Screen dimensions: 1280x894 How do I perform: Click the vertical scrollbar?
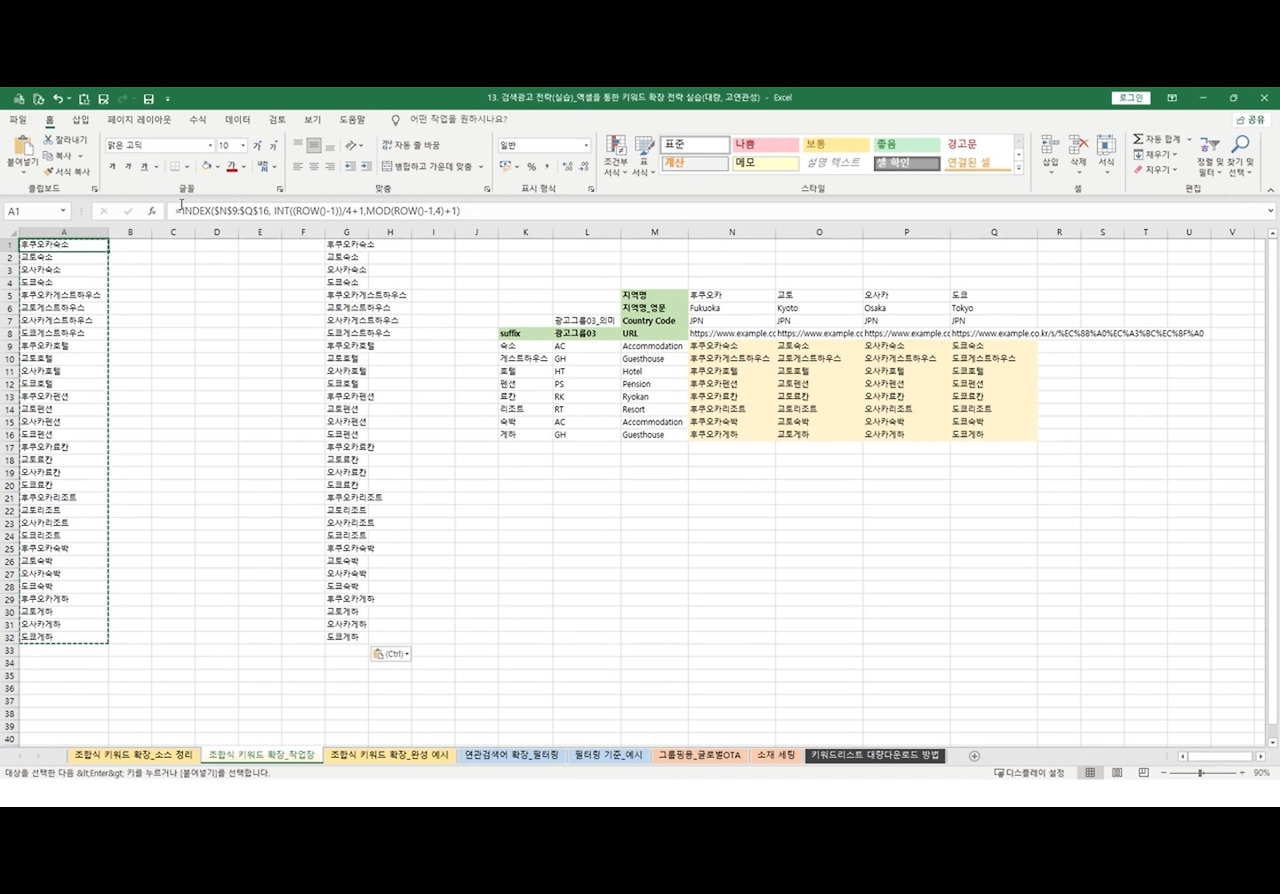1272,490
